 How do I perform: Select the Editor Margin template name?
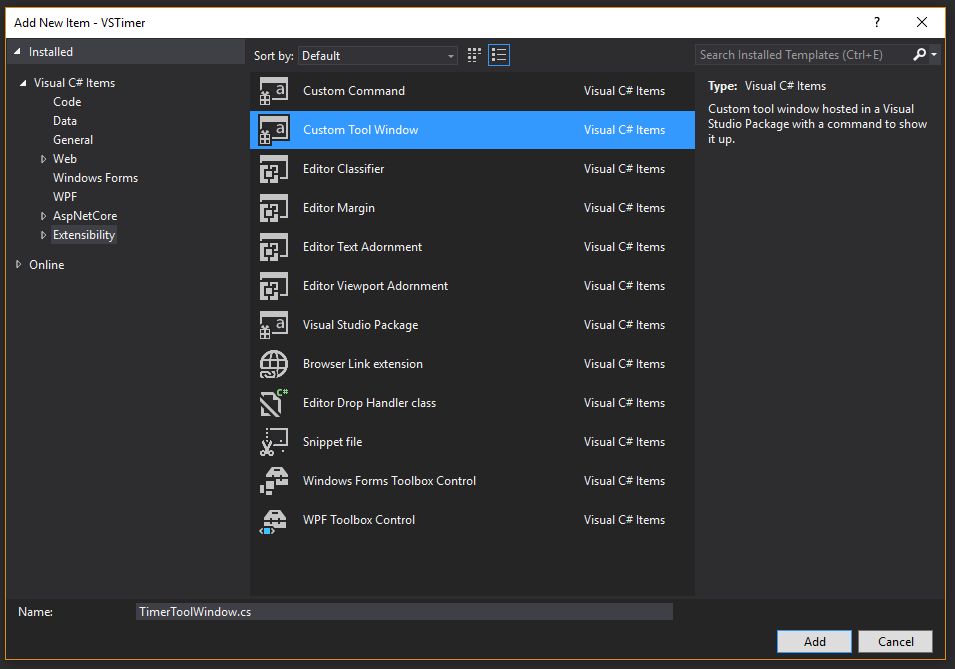pyautogui.click(x=339, y=208)
